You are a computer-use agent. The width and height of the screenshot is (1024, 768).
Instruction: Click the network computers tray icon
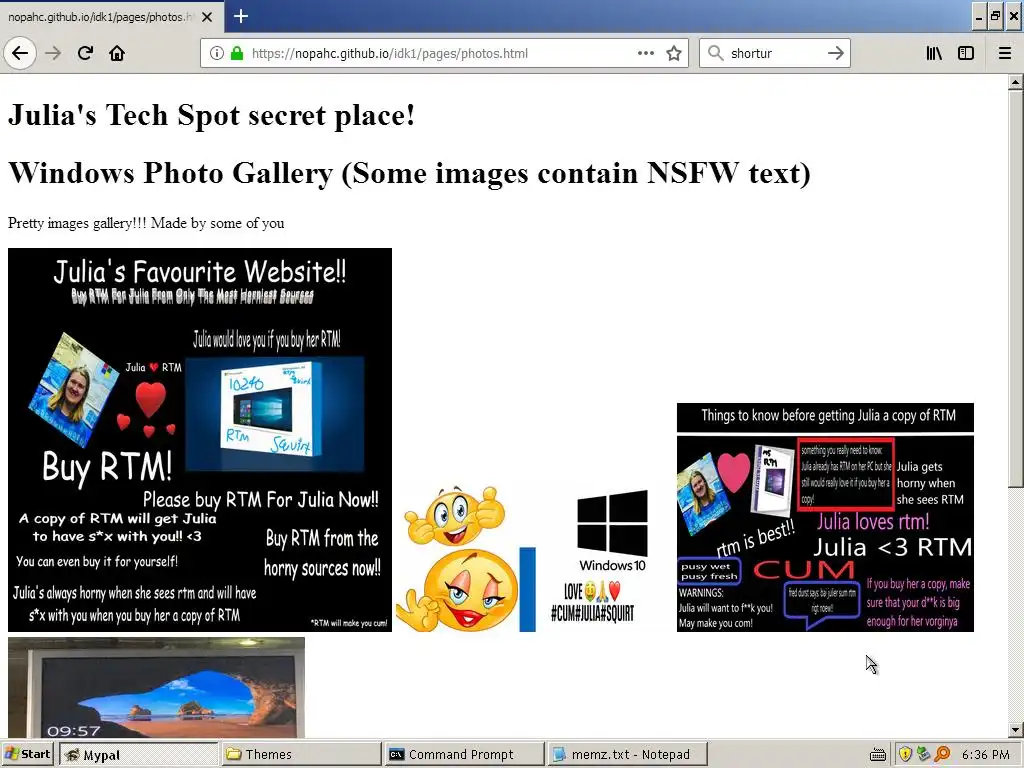923,754
